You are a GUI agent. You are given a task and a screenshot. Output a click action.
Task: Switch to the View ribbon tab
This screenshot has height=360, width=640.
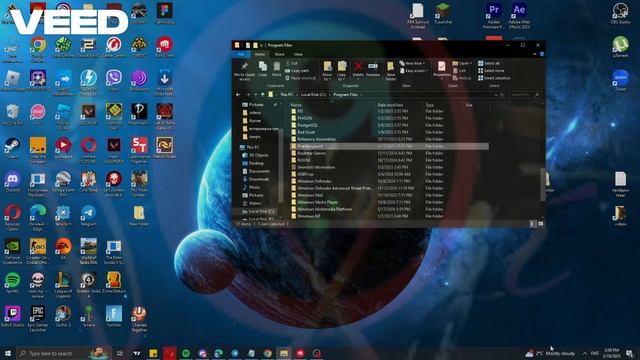point(298,54)
